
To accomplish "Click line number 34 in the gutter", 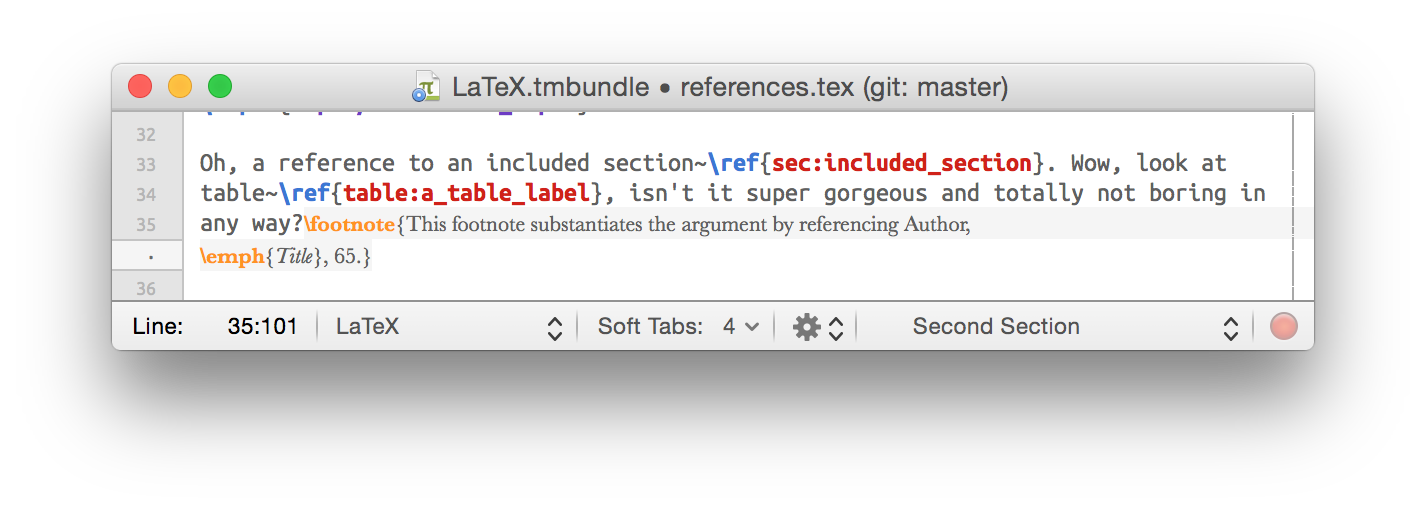I will point(146,194).
